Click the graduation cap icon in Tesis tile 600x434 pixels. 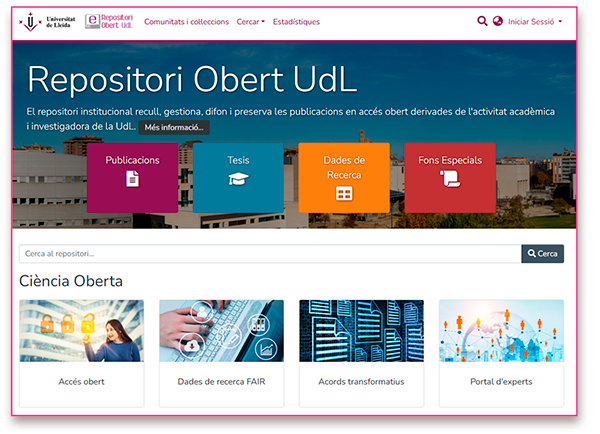coord(238,179)
